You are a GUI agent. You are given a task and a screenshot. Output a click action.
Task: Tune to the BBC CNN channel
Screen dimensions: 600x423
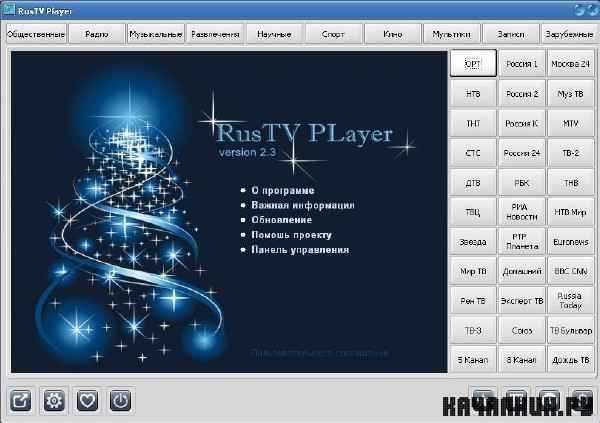[571, 271]
